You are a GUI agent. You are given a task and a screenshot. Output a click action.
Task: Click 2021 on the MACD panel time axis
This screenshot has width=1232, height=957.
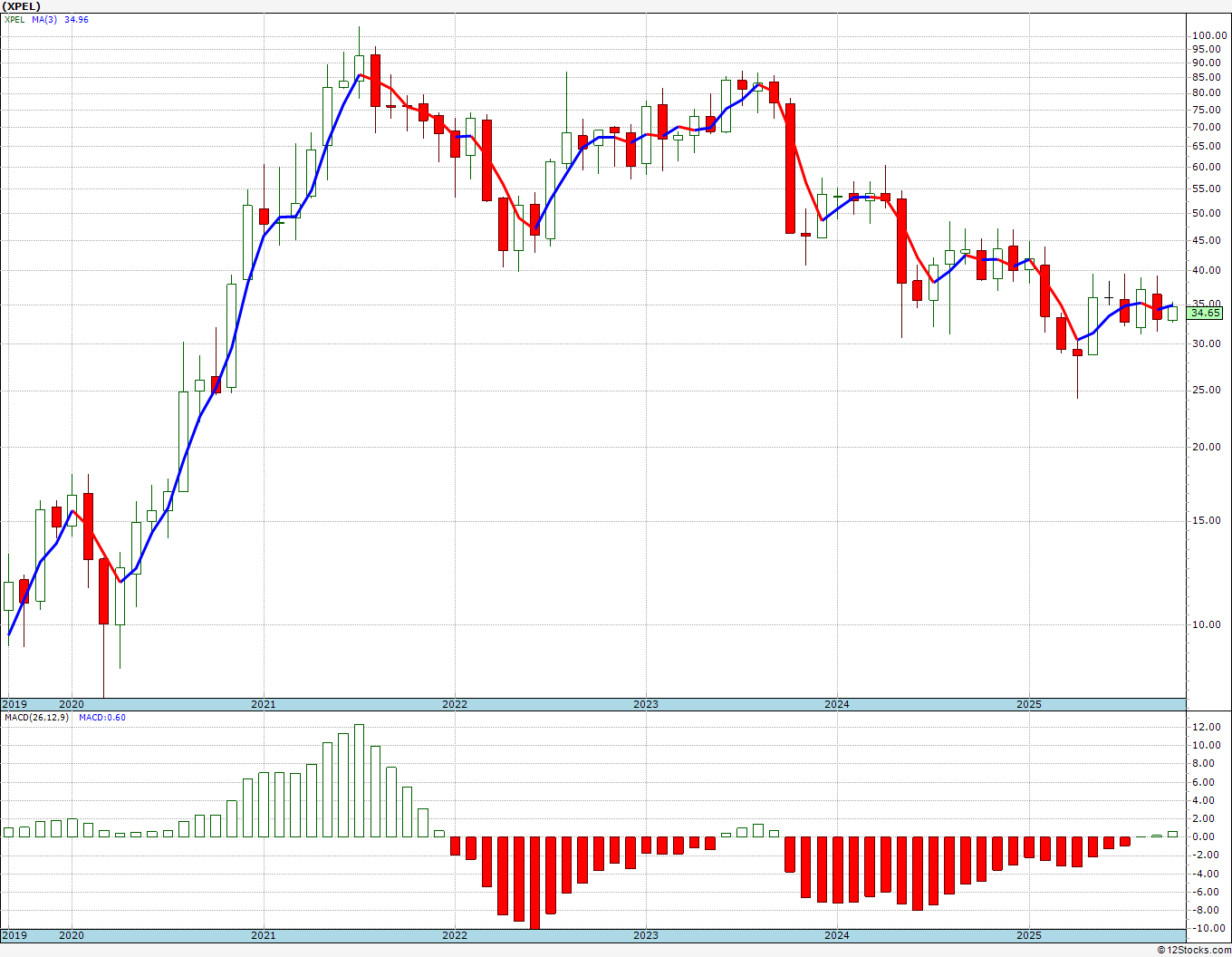[x=263, y=935]
